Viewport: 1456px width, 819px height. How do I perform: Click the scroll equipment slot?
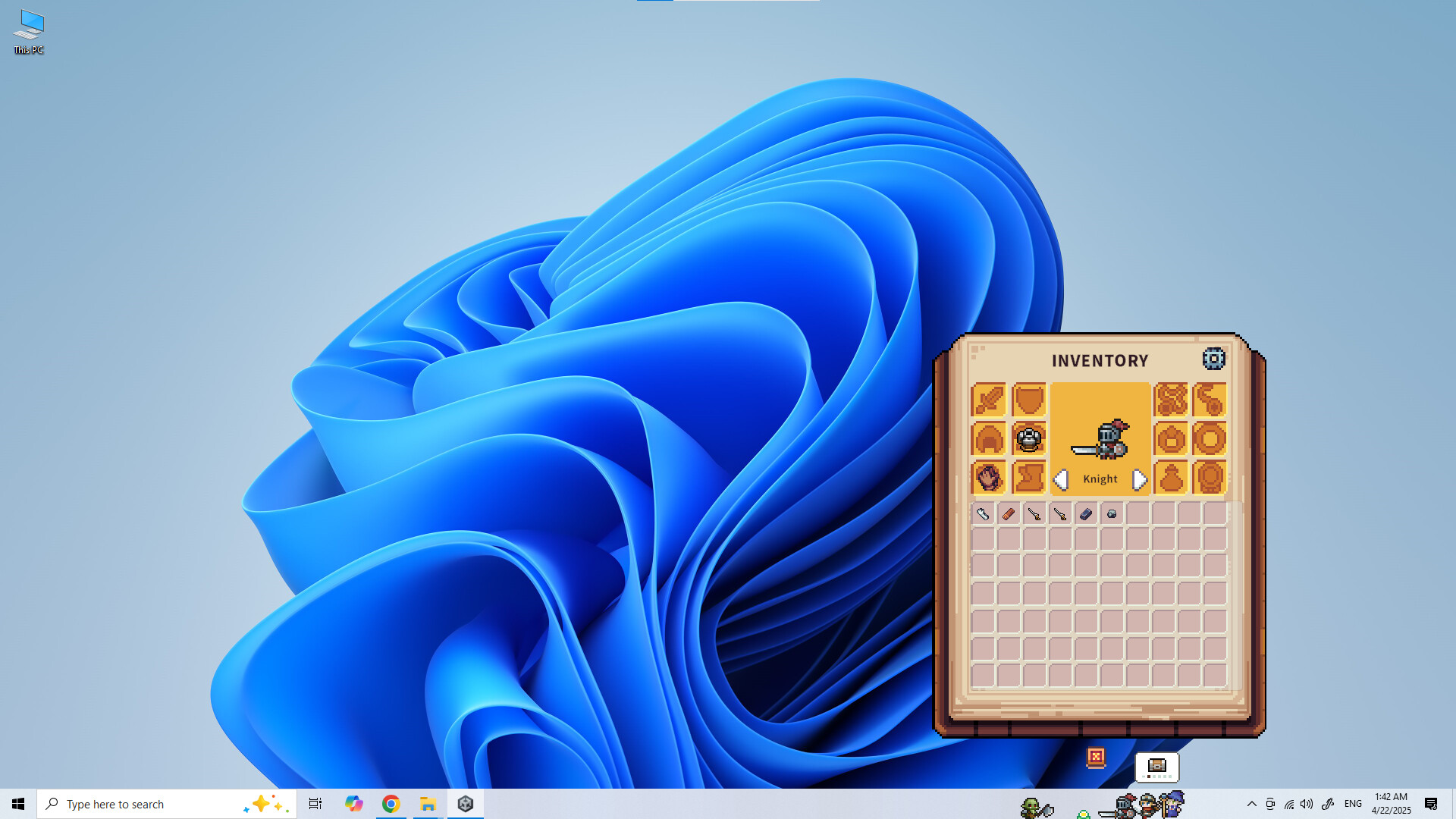pos(1028,478)
